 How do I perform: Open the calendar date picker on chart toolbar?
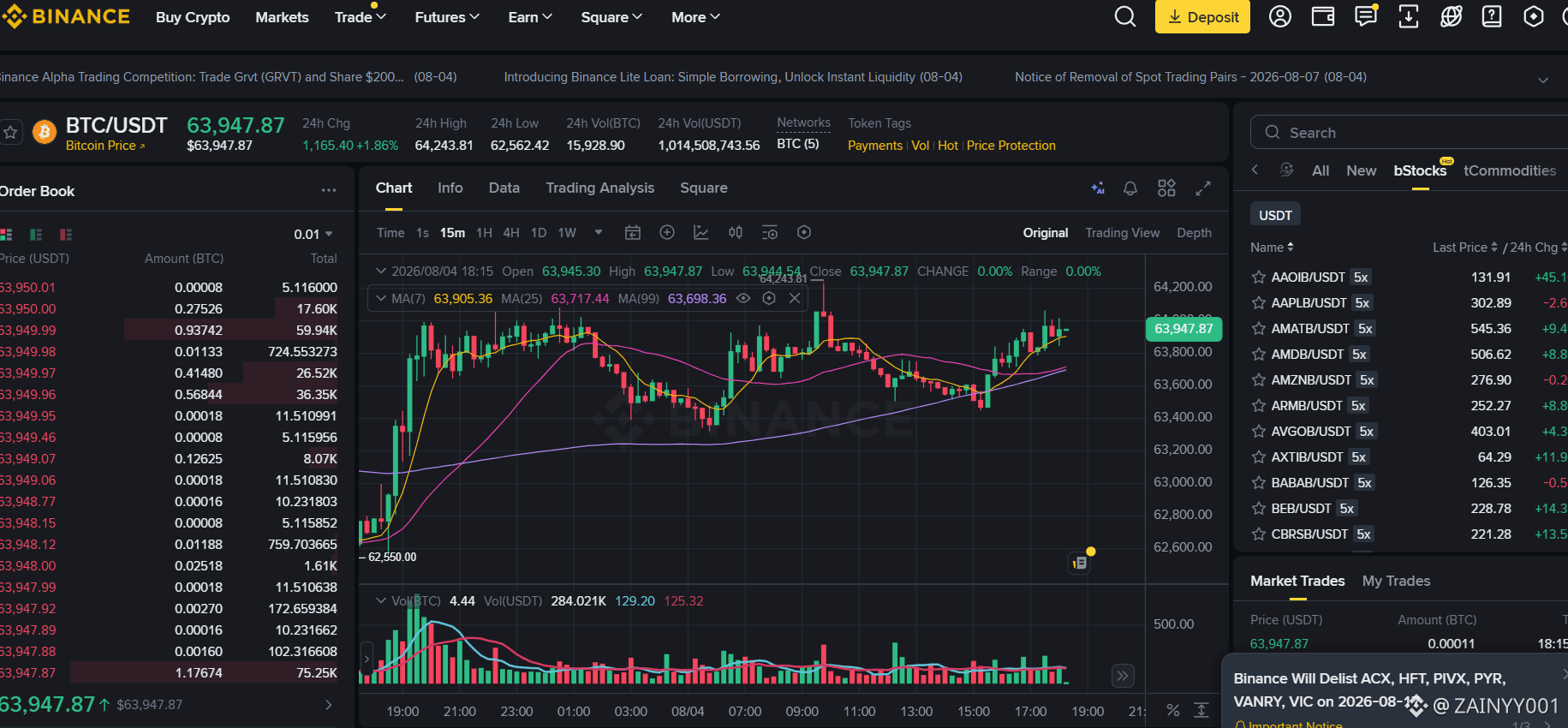pyautogui.click(x=633, y=232)
